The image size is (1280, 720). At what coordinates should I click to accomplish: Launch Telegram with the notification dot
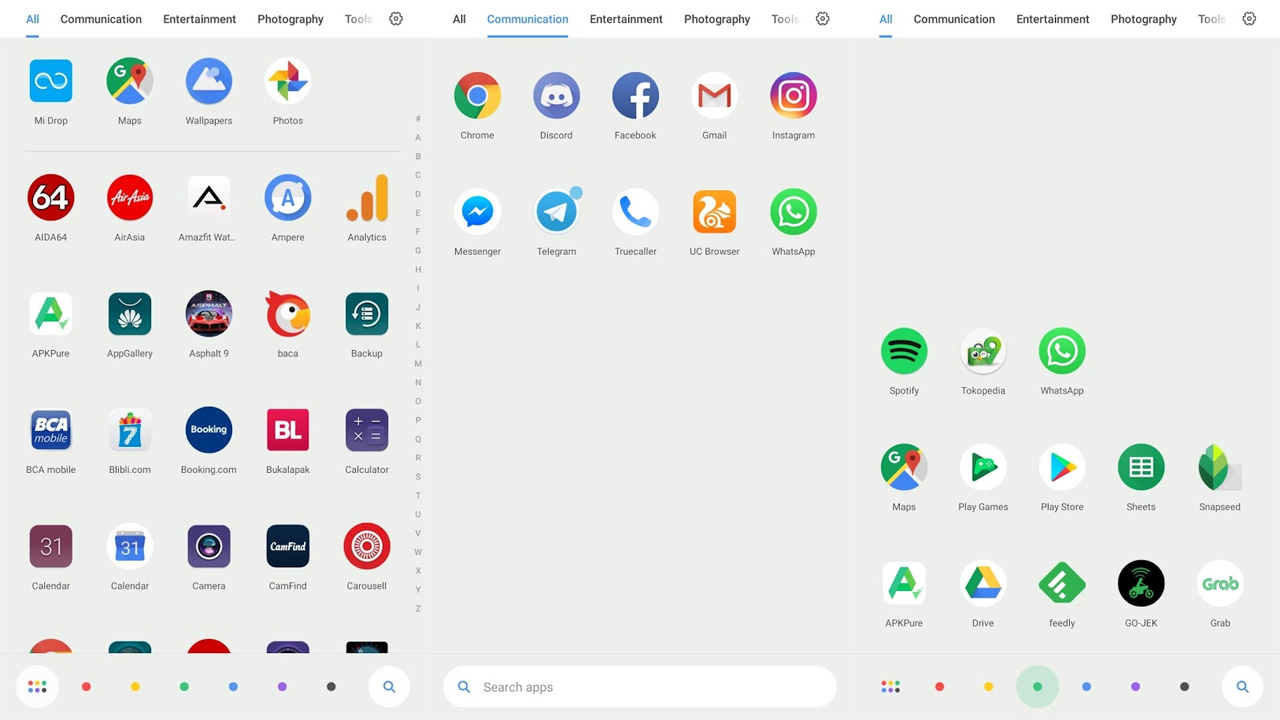click(x=557, y=212)
